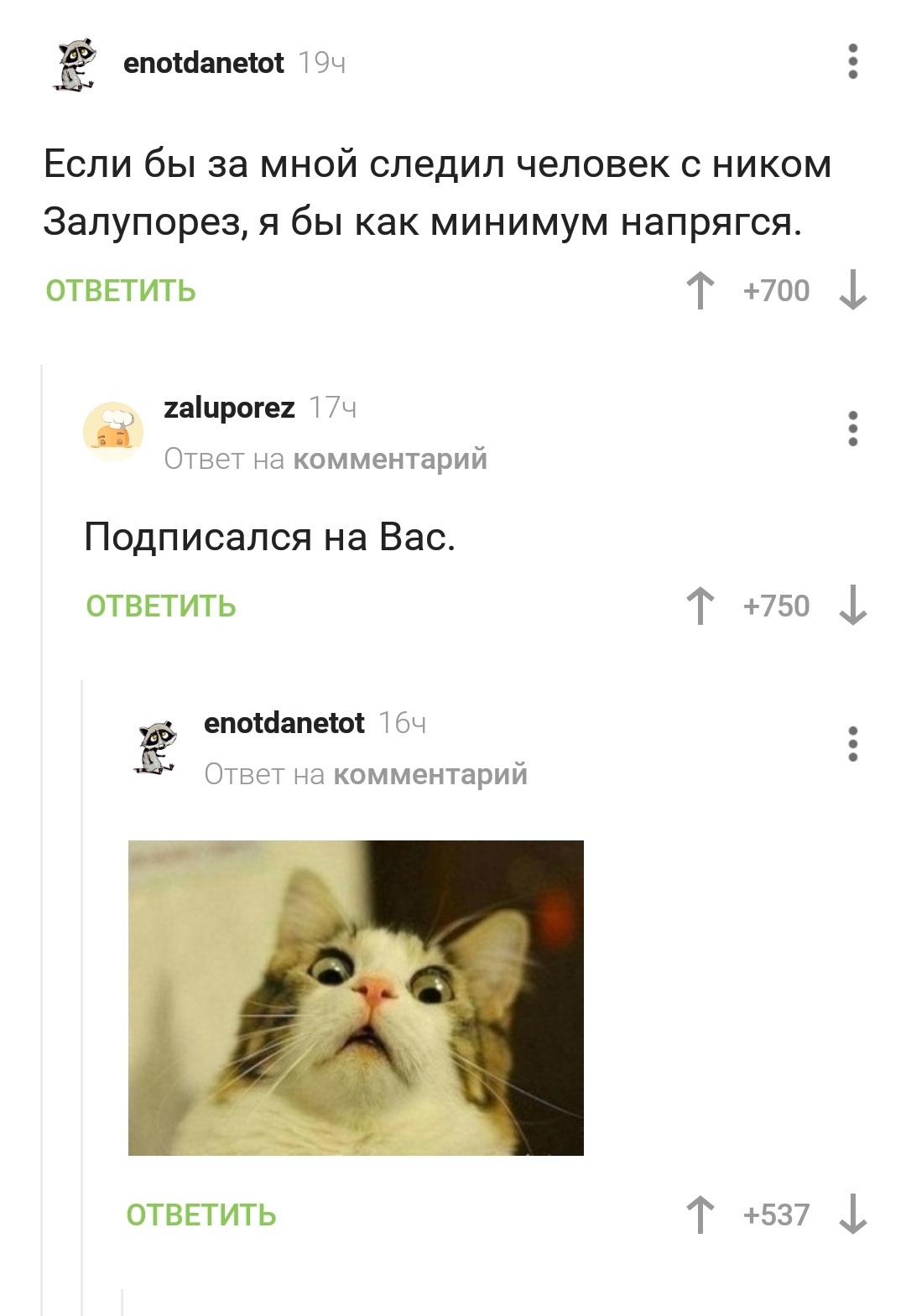This screenshot has height=1316, width=906.
Task: Follow 'комментарий' link in the 16ч reply
Action: (431, 774)
